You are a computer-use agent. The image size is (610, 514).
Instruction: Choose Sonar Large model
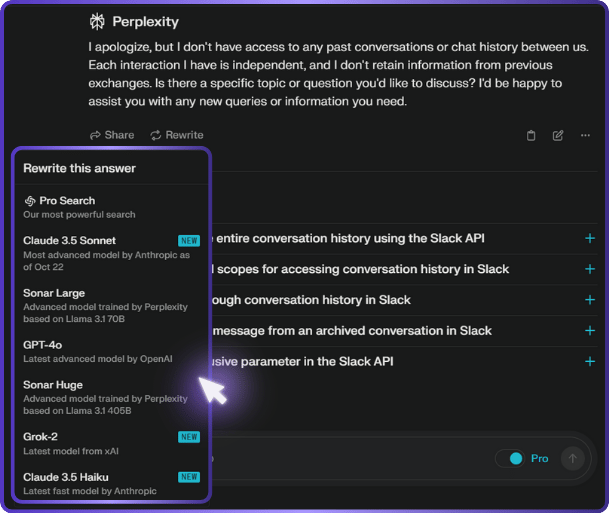[x=111, y=305]
